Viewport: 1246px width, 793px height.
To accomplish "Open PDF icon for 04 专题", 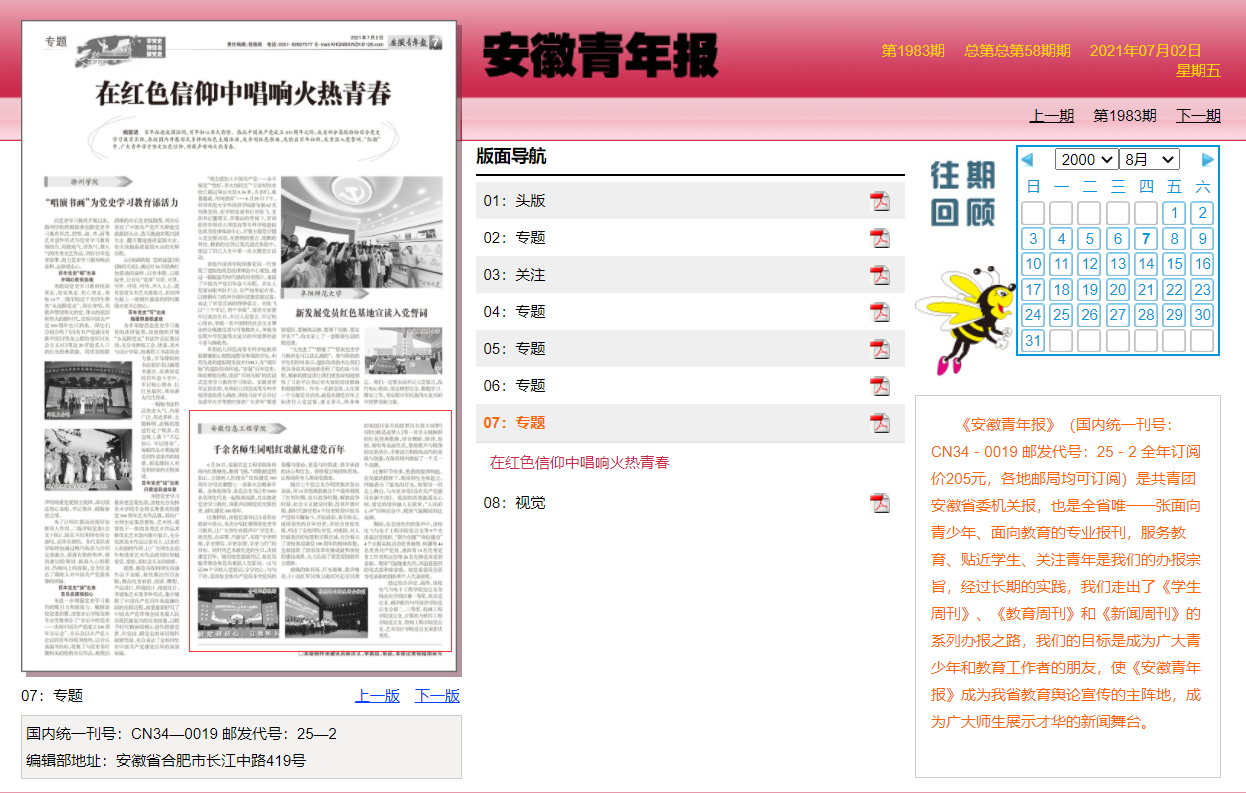I will click(x=879, y=312).
